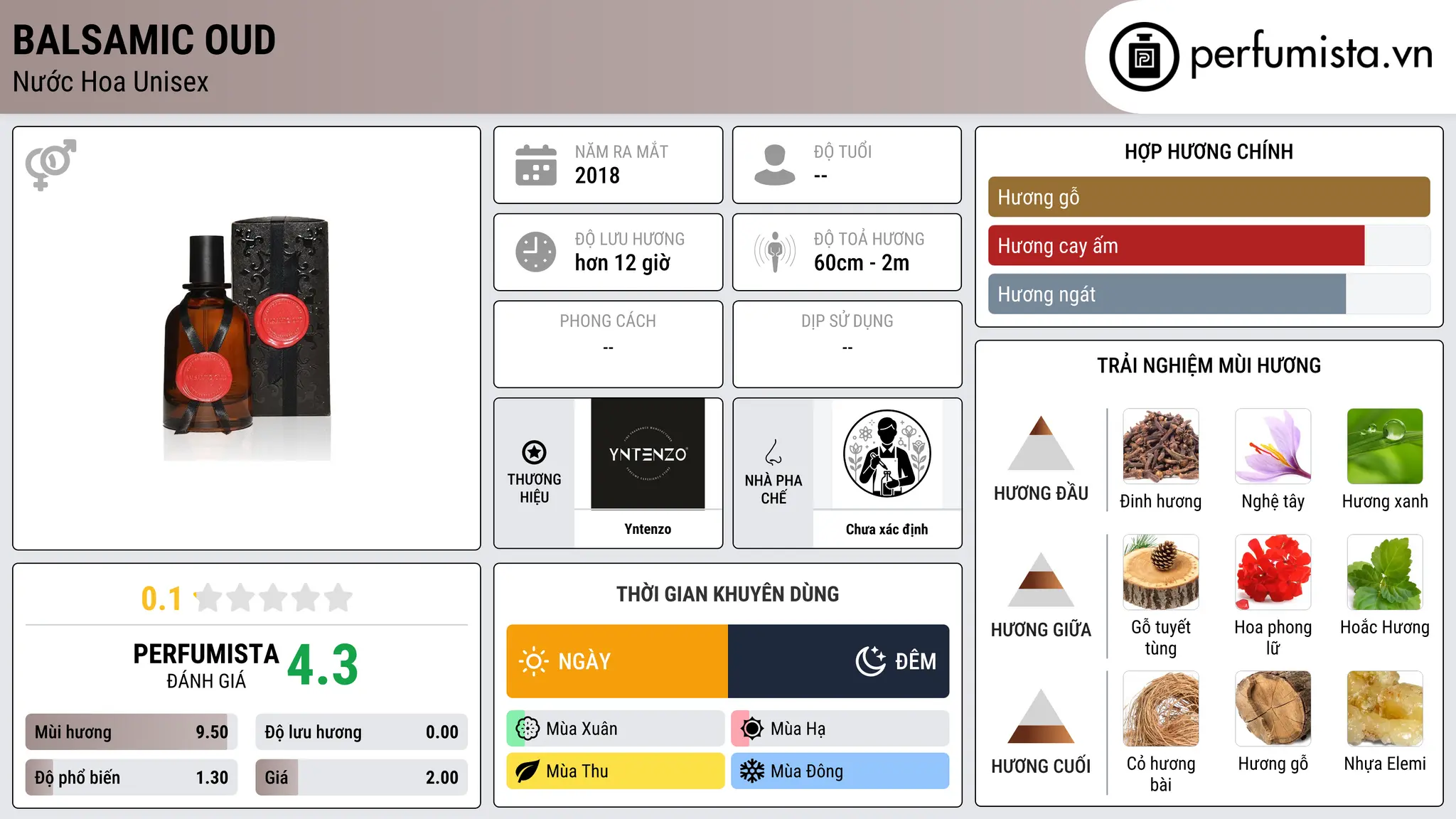Viewport: 1456px width, 819px height.
Task: Click the Dịp sử dụng card
Action: (847, 344)
